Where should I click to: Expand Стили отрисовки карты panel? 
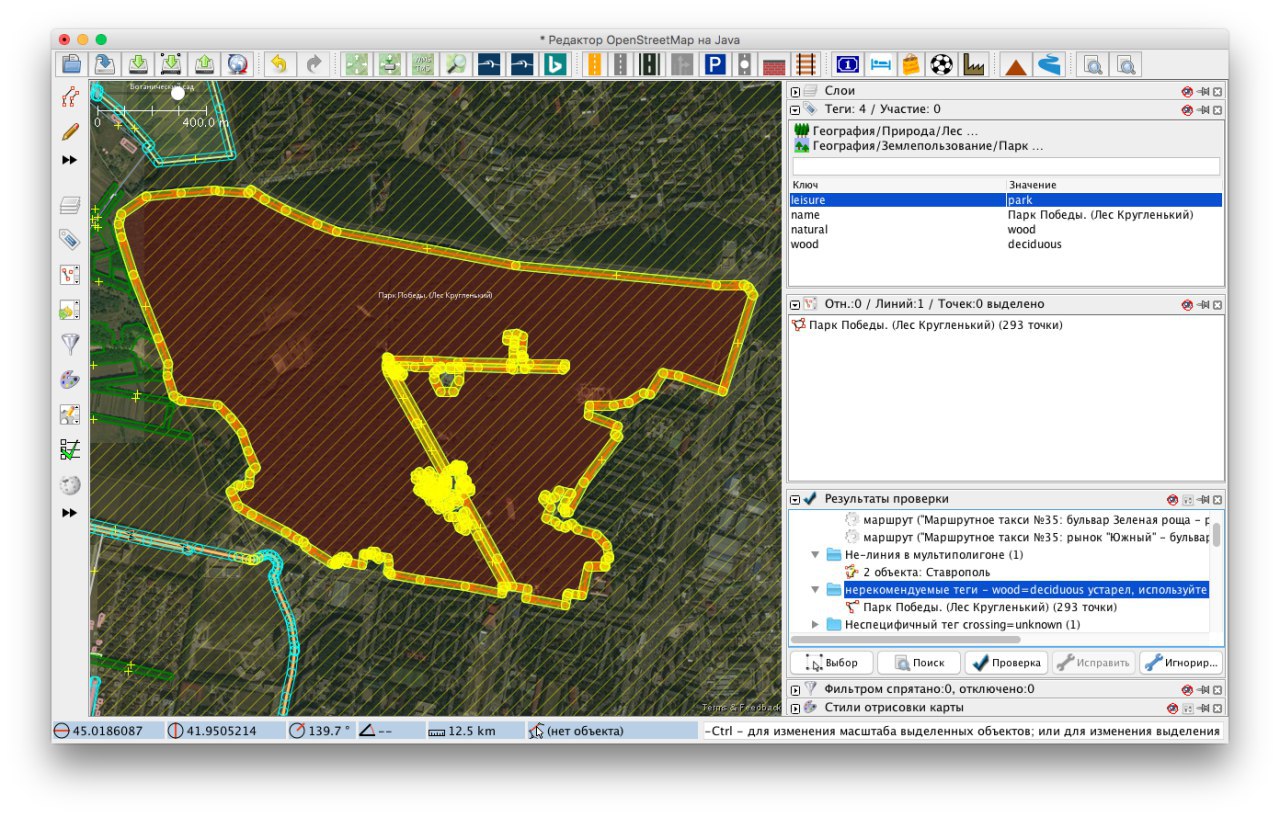(795, 708)
